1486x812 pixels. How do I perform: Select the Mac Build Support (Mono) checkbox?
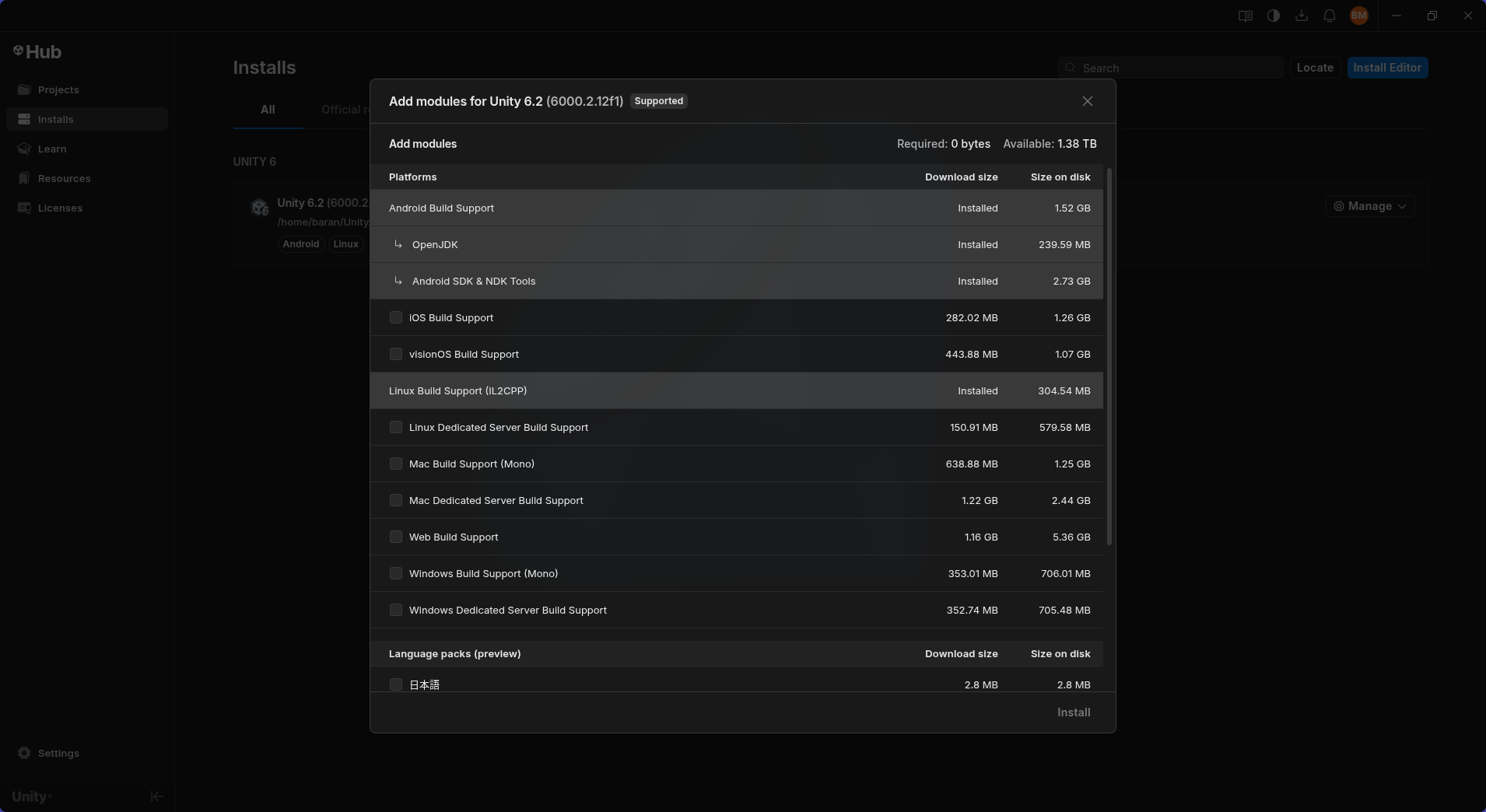click(x=396, y=464)
